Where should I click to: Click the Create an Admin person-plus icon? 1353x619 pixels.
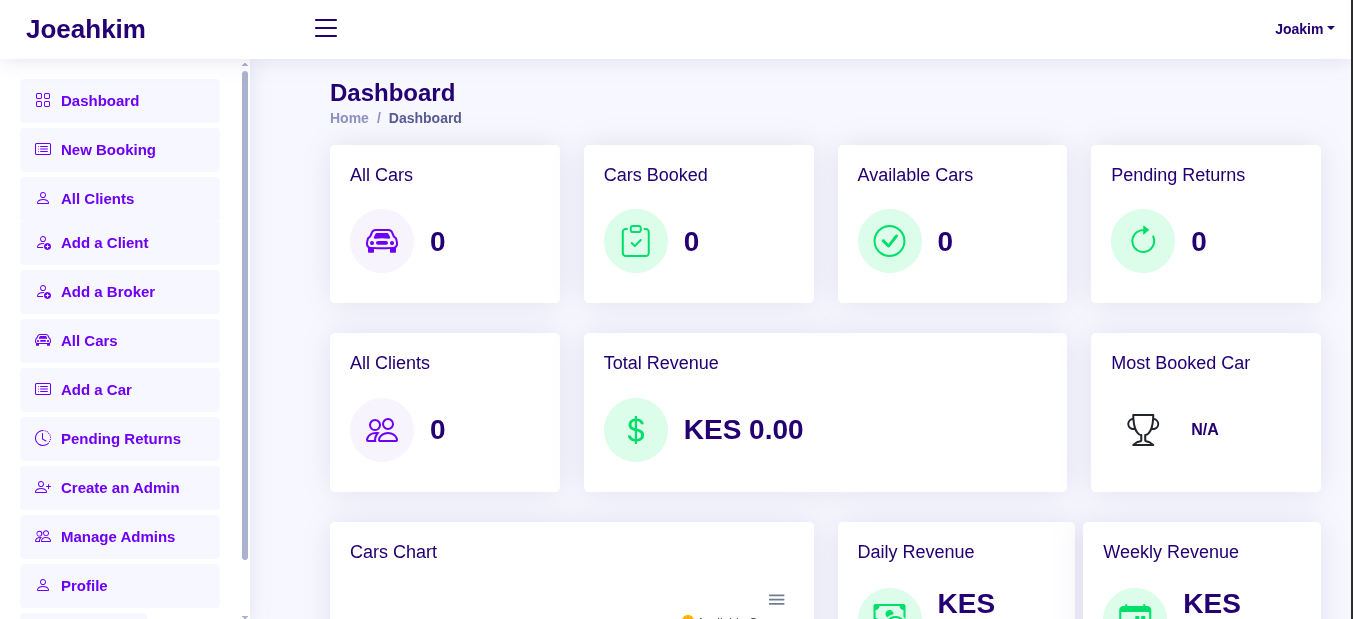[x=42, y=487]
